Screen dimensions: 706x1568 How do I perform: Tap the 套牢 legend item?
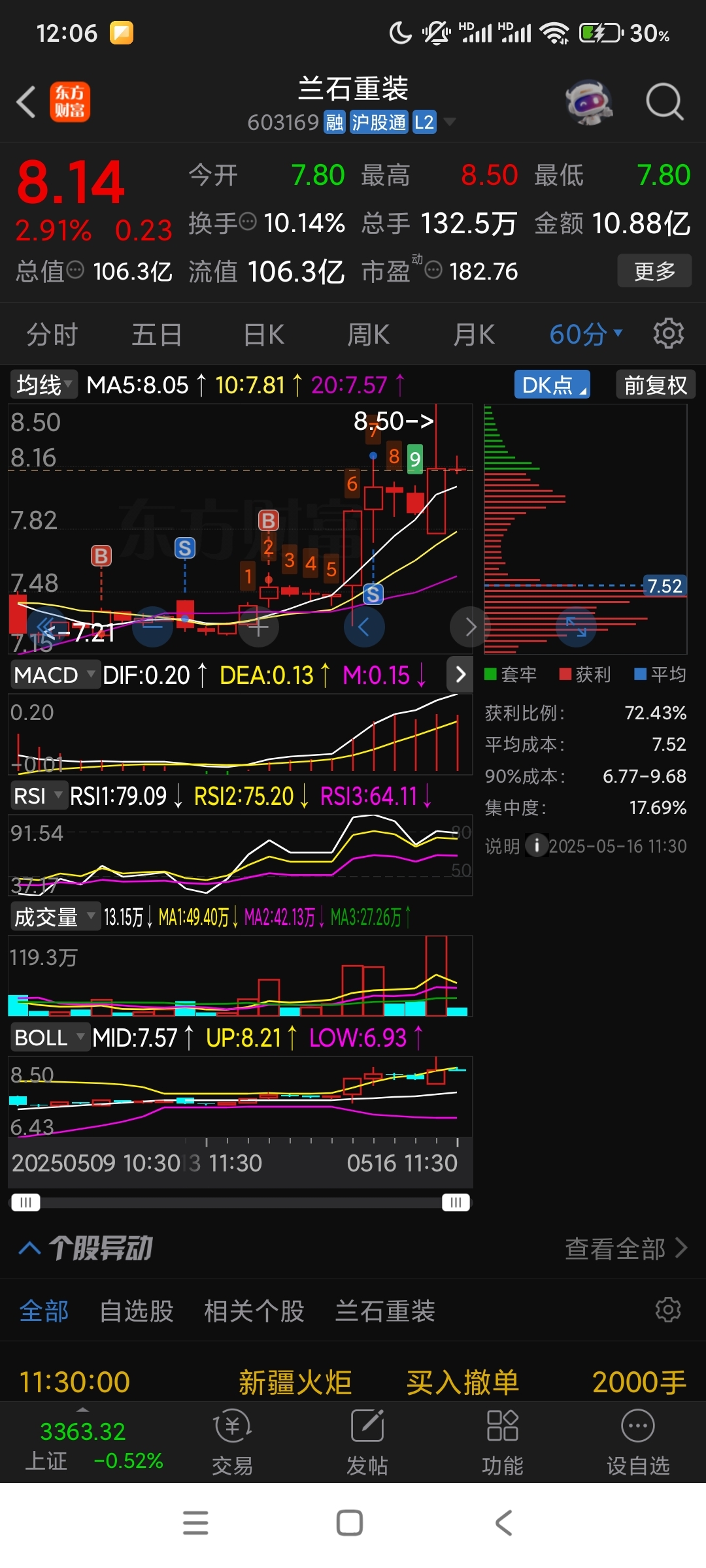[511, 674]
